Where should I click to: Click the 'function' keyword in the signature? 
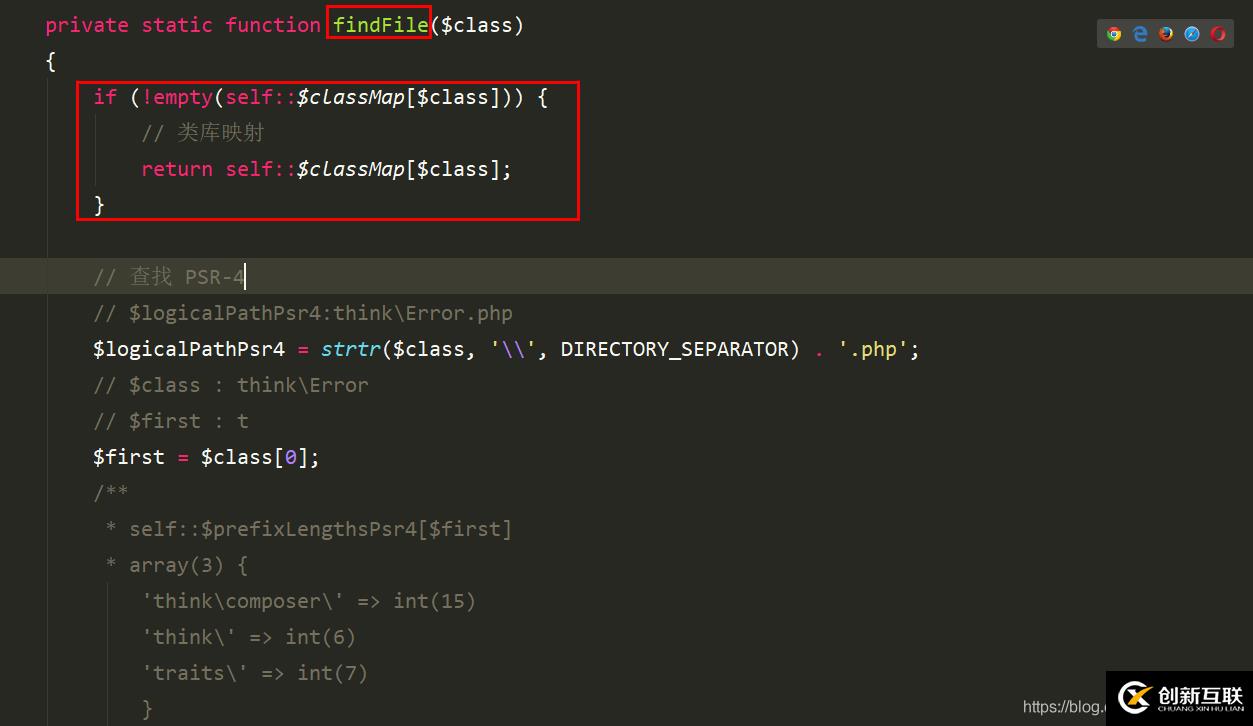[x=273, y=25]
